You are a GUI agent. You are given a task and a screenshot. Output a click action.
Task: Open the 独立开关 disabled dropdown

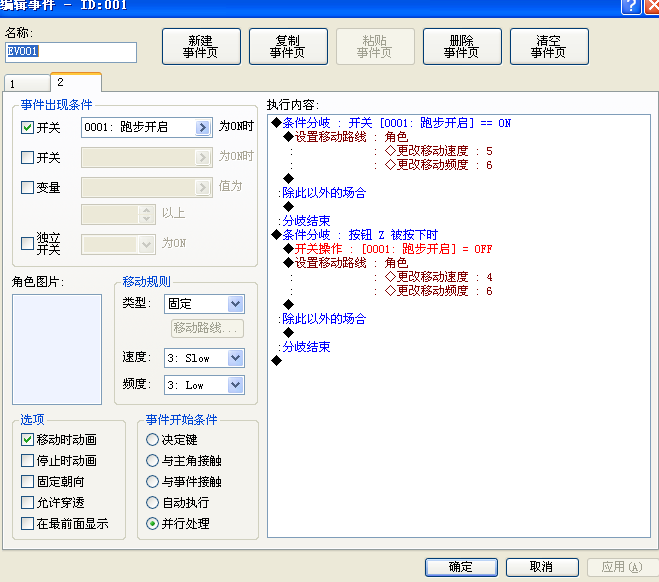119,244
